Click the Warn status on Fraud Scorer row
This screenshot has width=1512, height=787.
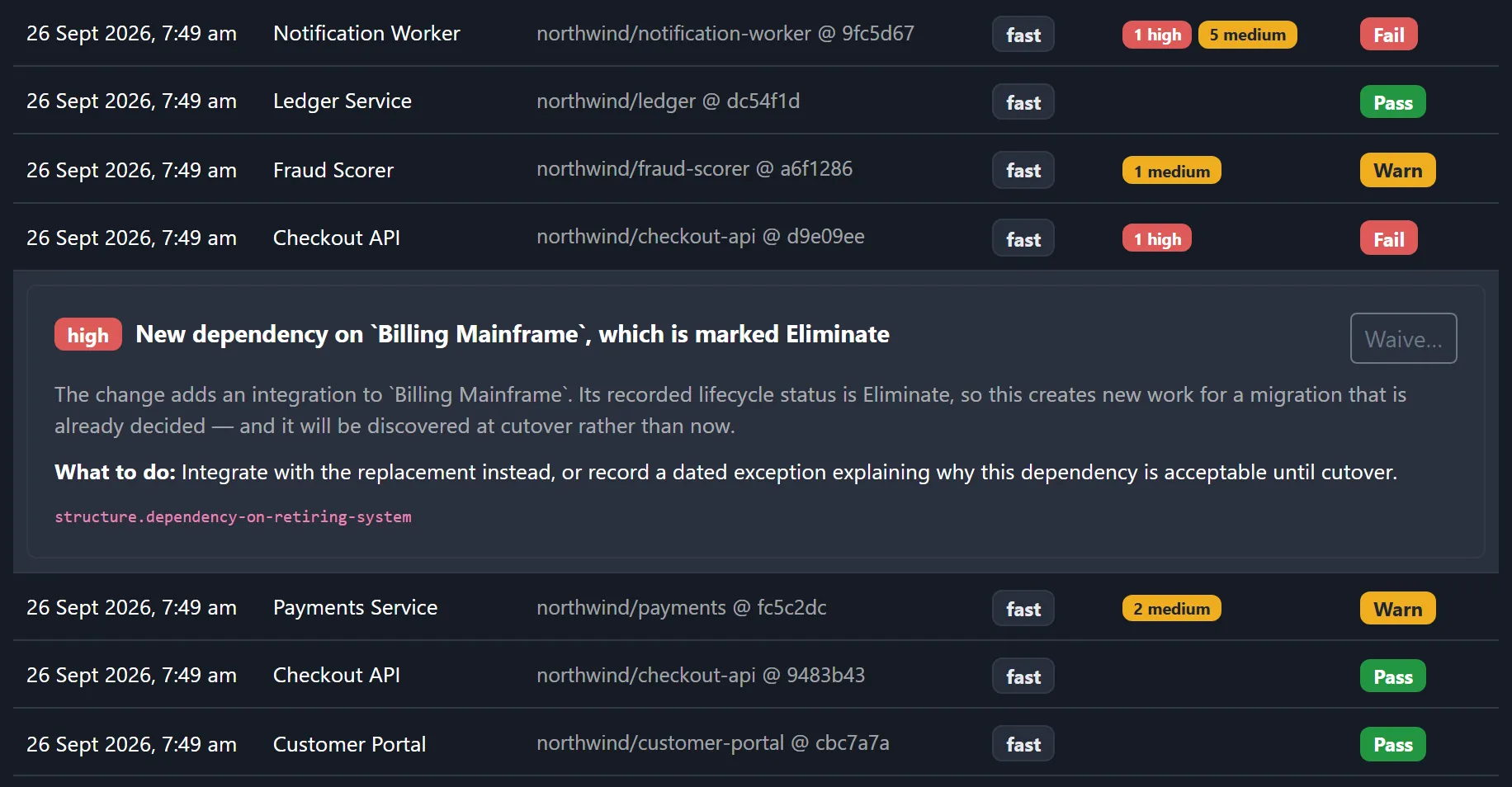[x=1397, y=170]
